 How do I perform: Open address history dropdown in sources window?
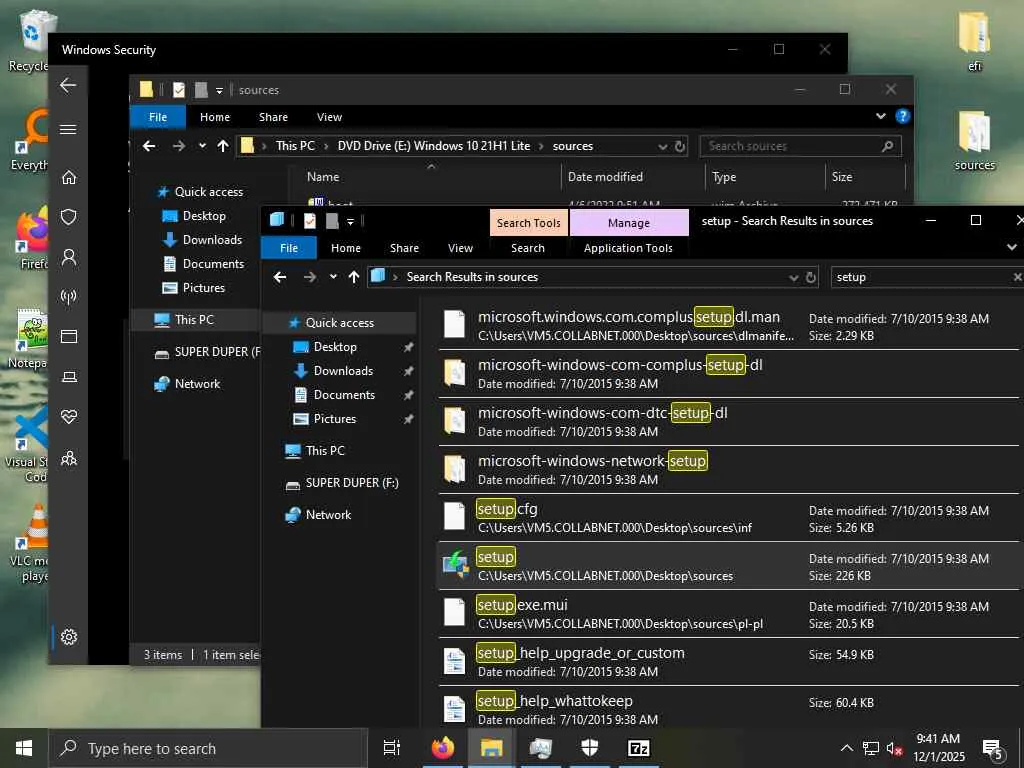point(662,147)
